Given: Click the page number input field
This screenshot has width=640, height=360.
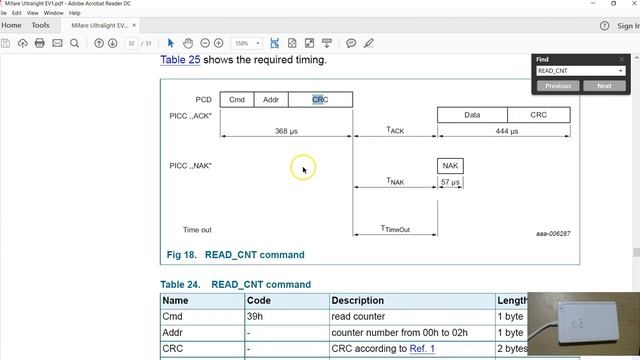Looking at the screenshot, I should pyautogui.click(x=131, y=43).
